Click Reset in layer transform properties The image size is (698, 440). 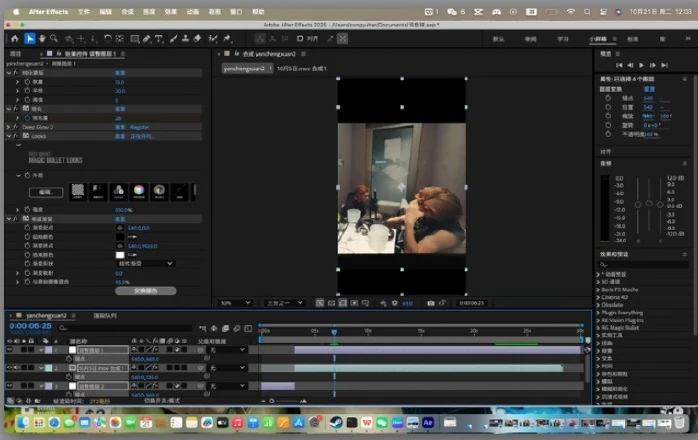649,89
